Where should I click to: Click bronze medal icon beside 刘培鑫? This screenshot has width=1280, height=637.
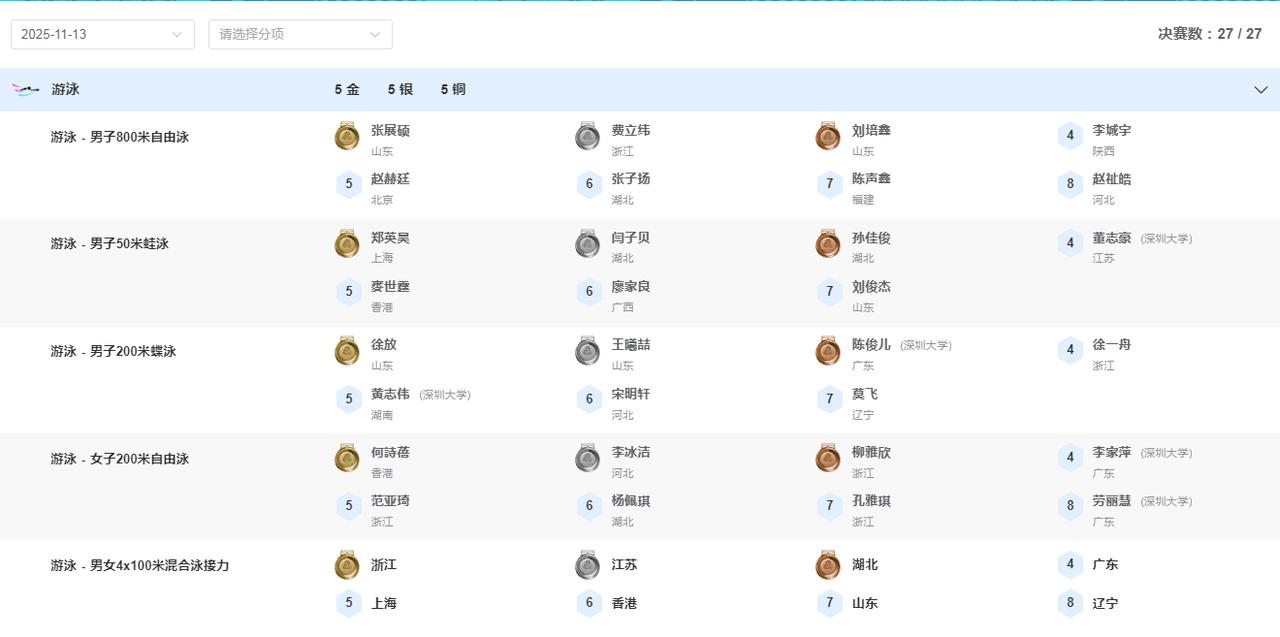point(827,137)
